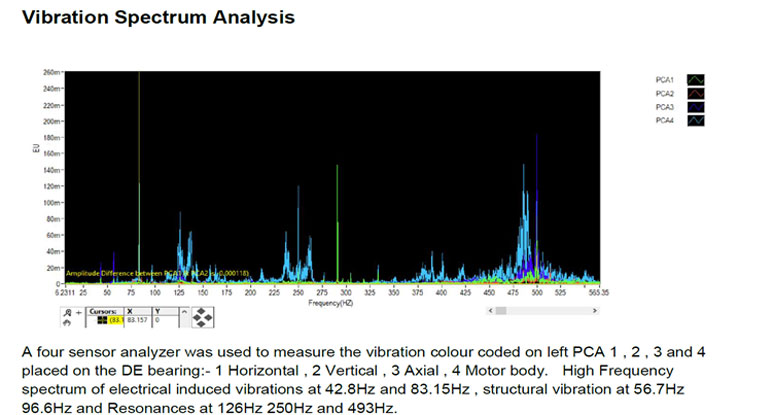Click the cursor mover diamond pad
The image size is (774, 415).
(x=202, y=317)
